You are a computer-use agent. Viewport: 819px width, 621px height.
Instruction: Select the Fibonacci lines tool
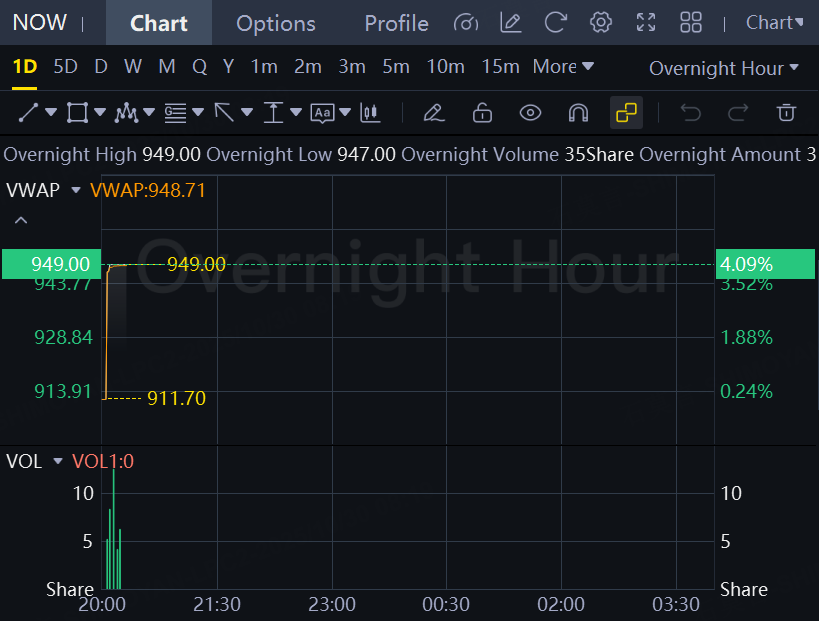(175, 113)
